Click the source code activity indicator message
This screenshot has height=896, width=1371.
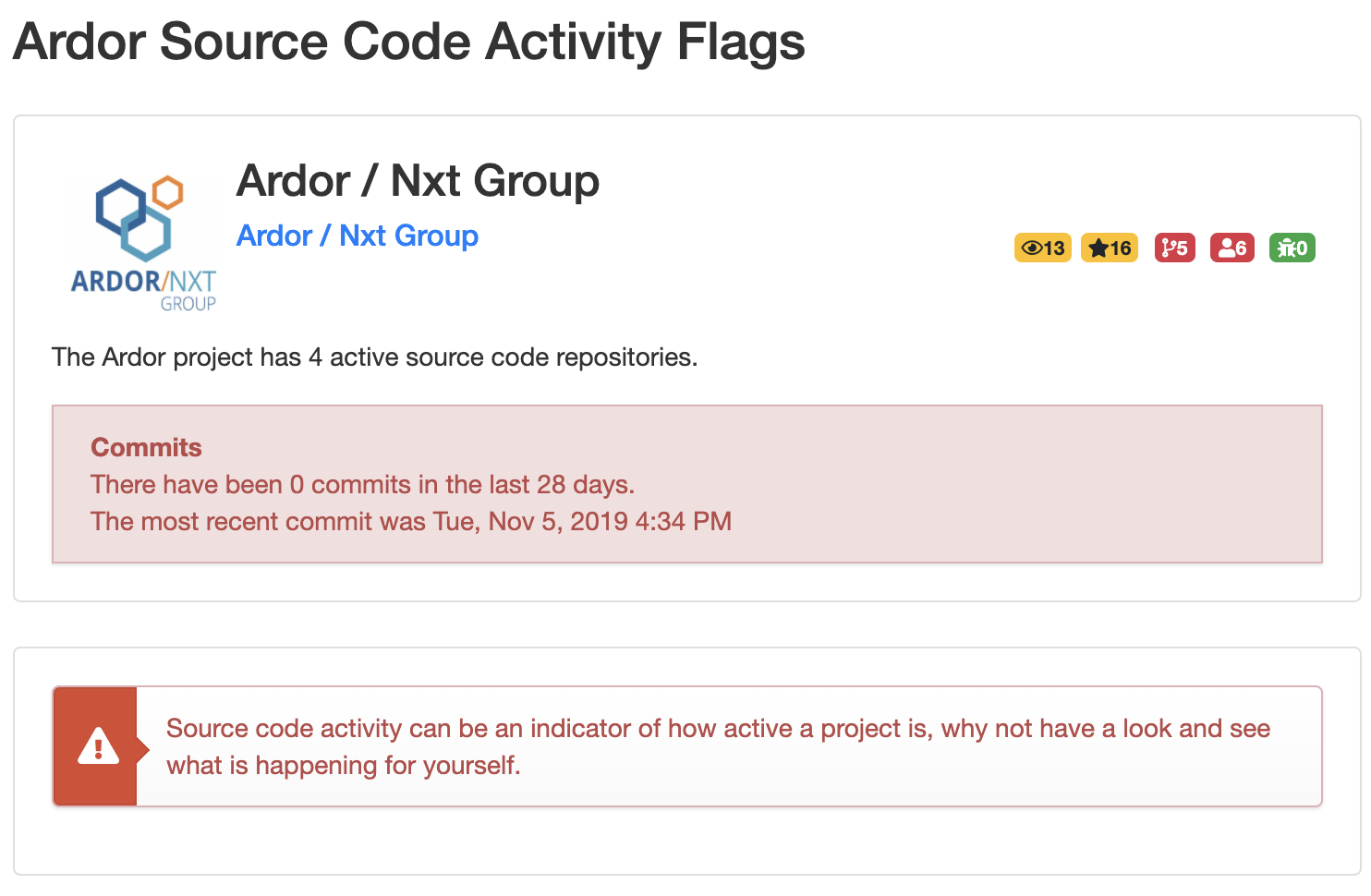click(x=718, y=746)
